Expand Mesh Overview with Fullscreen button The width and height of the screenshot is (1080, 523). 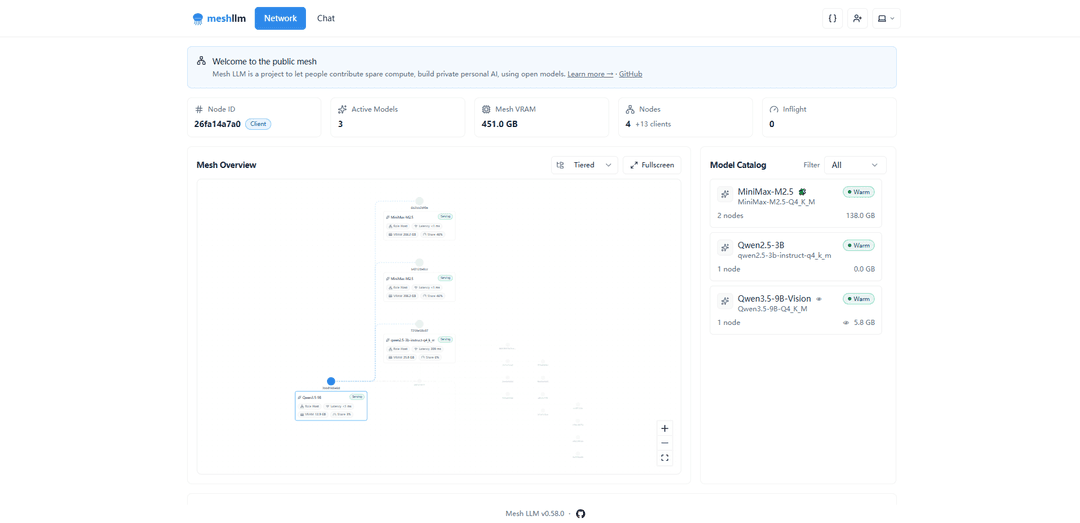tap(652, 165)
